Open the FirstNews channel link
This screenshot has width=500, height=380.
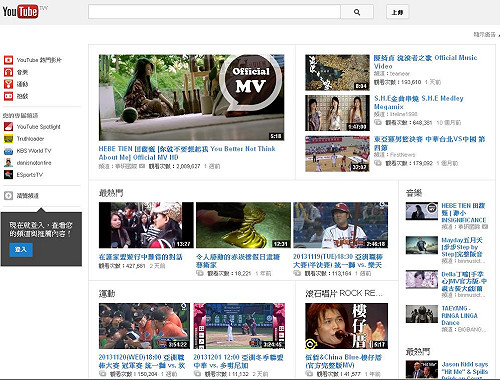402,155
